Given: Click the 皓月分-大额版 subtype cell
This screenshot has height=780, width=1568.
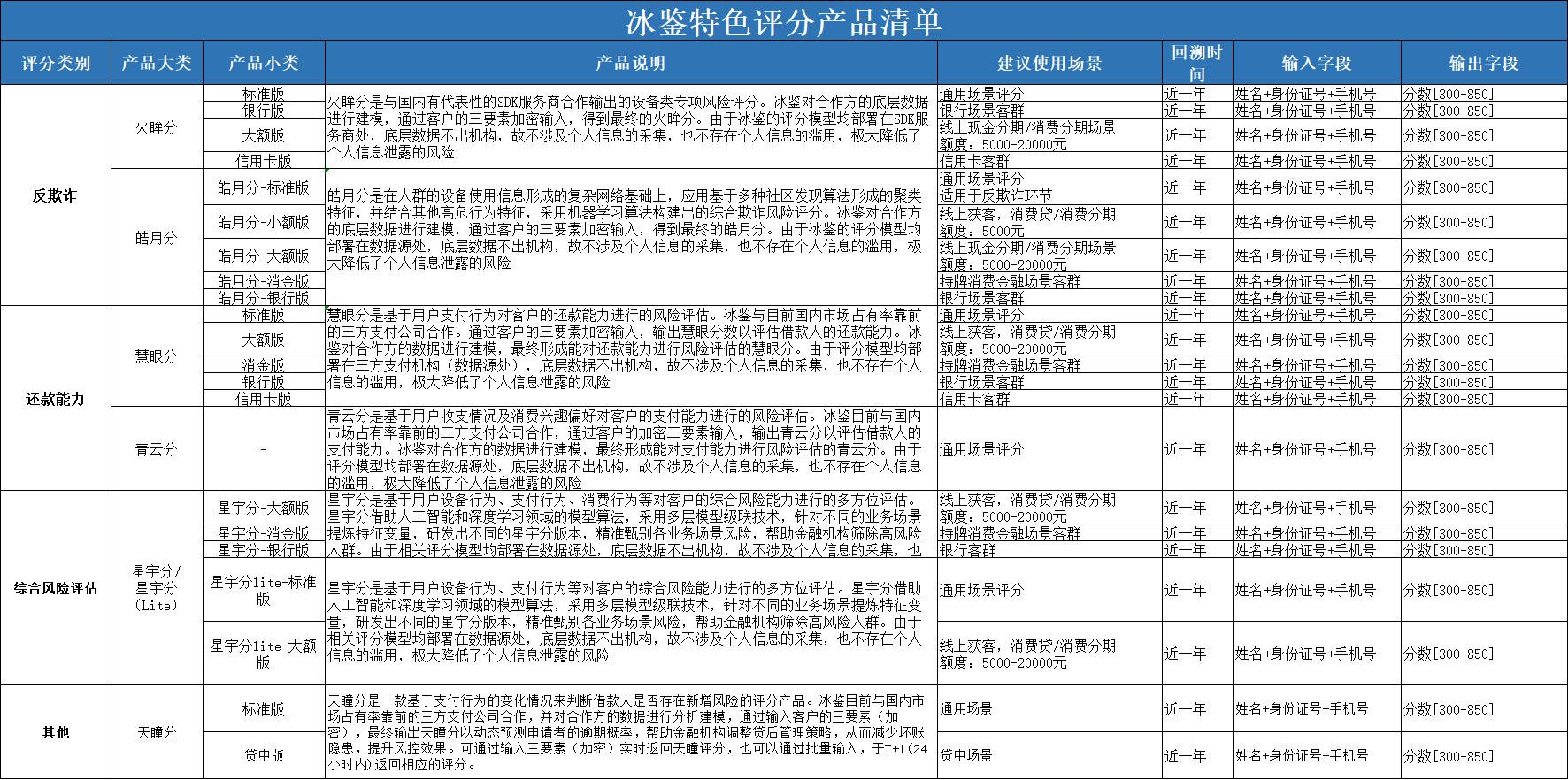Looking at the screenshot, I should [264, 256].
